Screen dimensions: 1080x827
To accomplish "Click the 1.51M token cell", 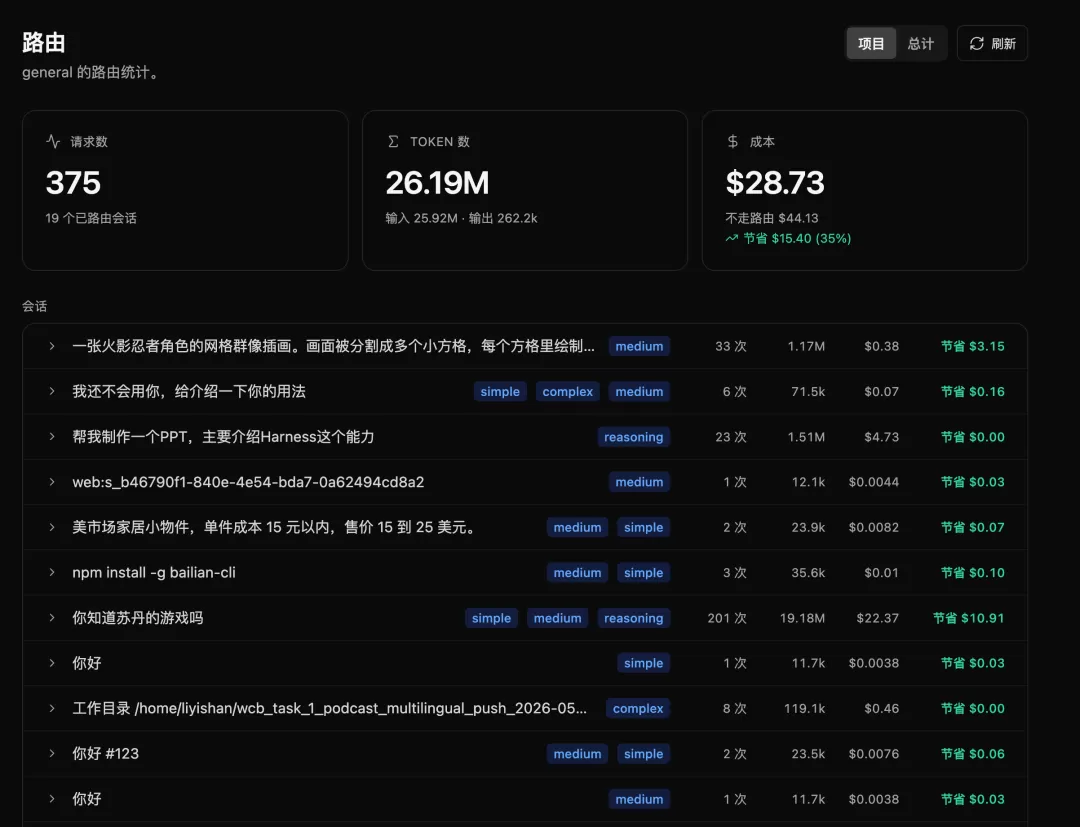I will coord(806,437).
